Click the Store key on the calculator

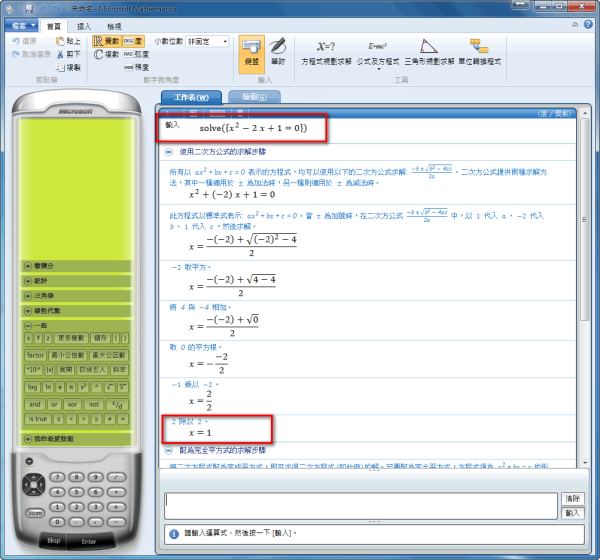[x=35, y=513]
